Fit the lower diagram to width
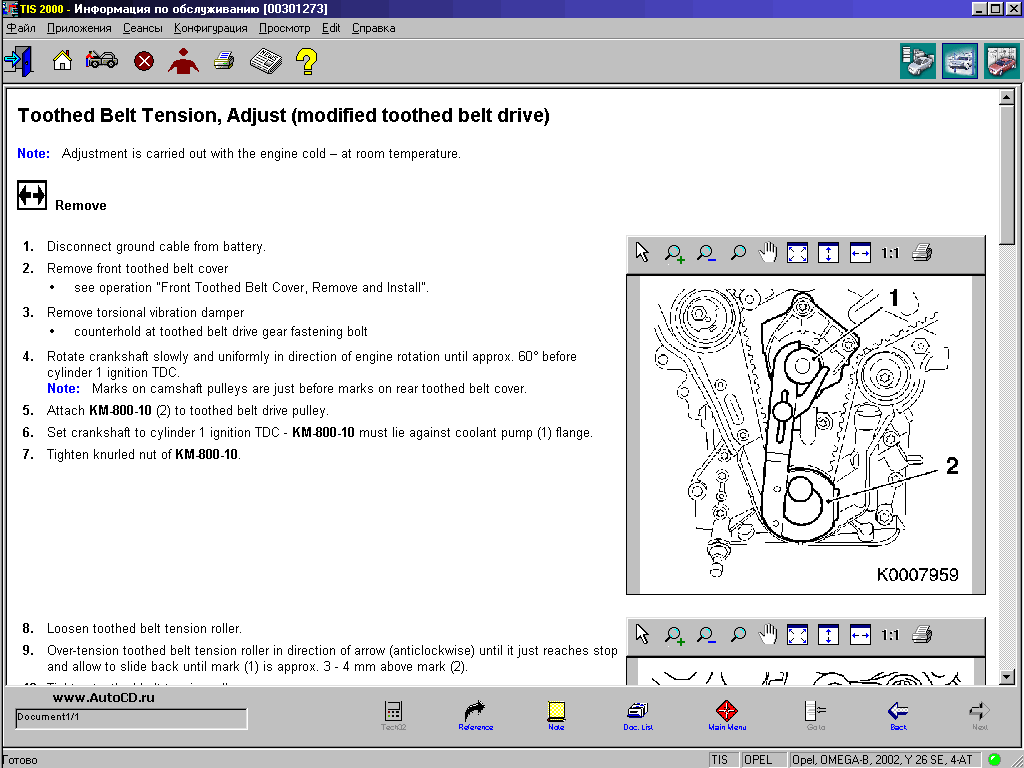The height and width of the screenshot is (768, 1024). pyautogui.click(x=860, y=635)
